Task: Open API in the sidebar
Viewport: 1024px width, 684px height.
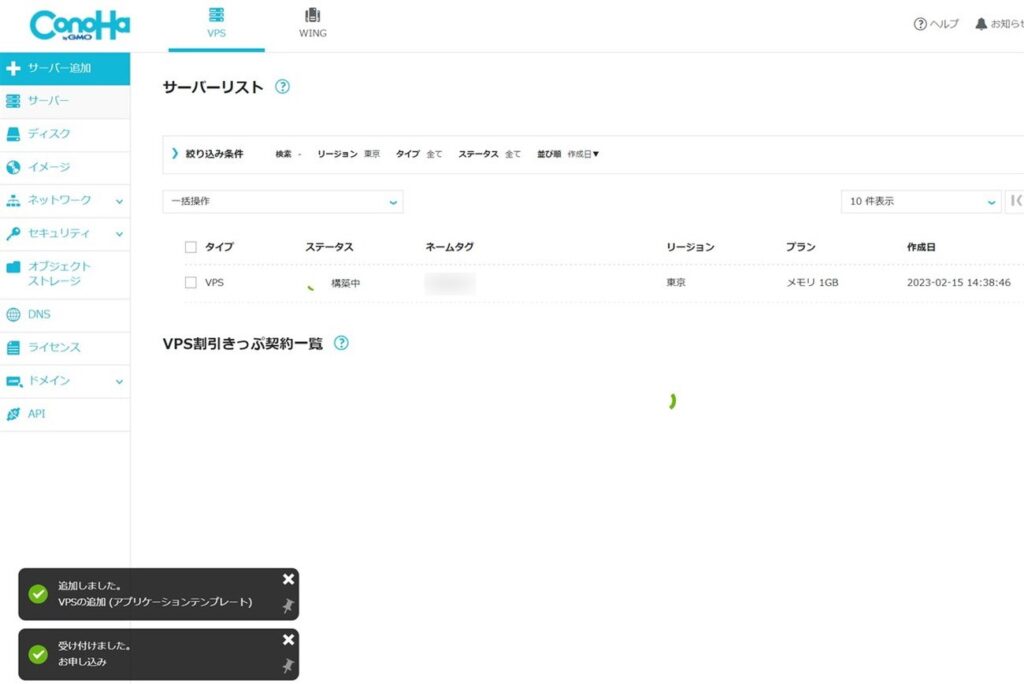Action: 65,414
